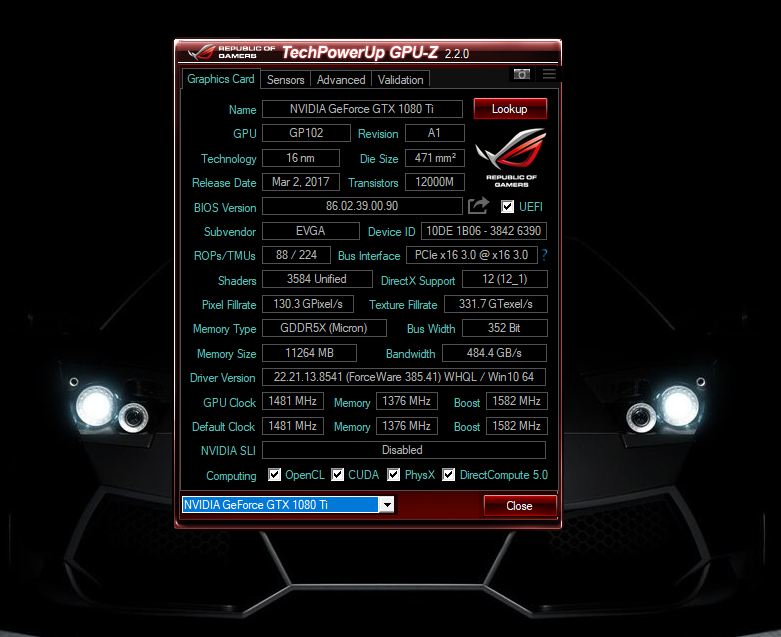
Task: Click the Subvendor value EVGA
Action: click(x=311, y=231)
